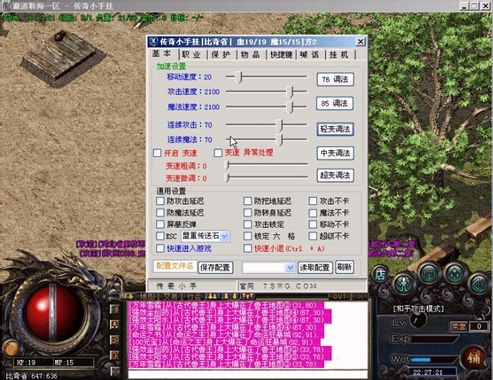Apply the 超变调法 preset

[x=335, y=175]
